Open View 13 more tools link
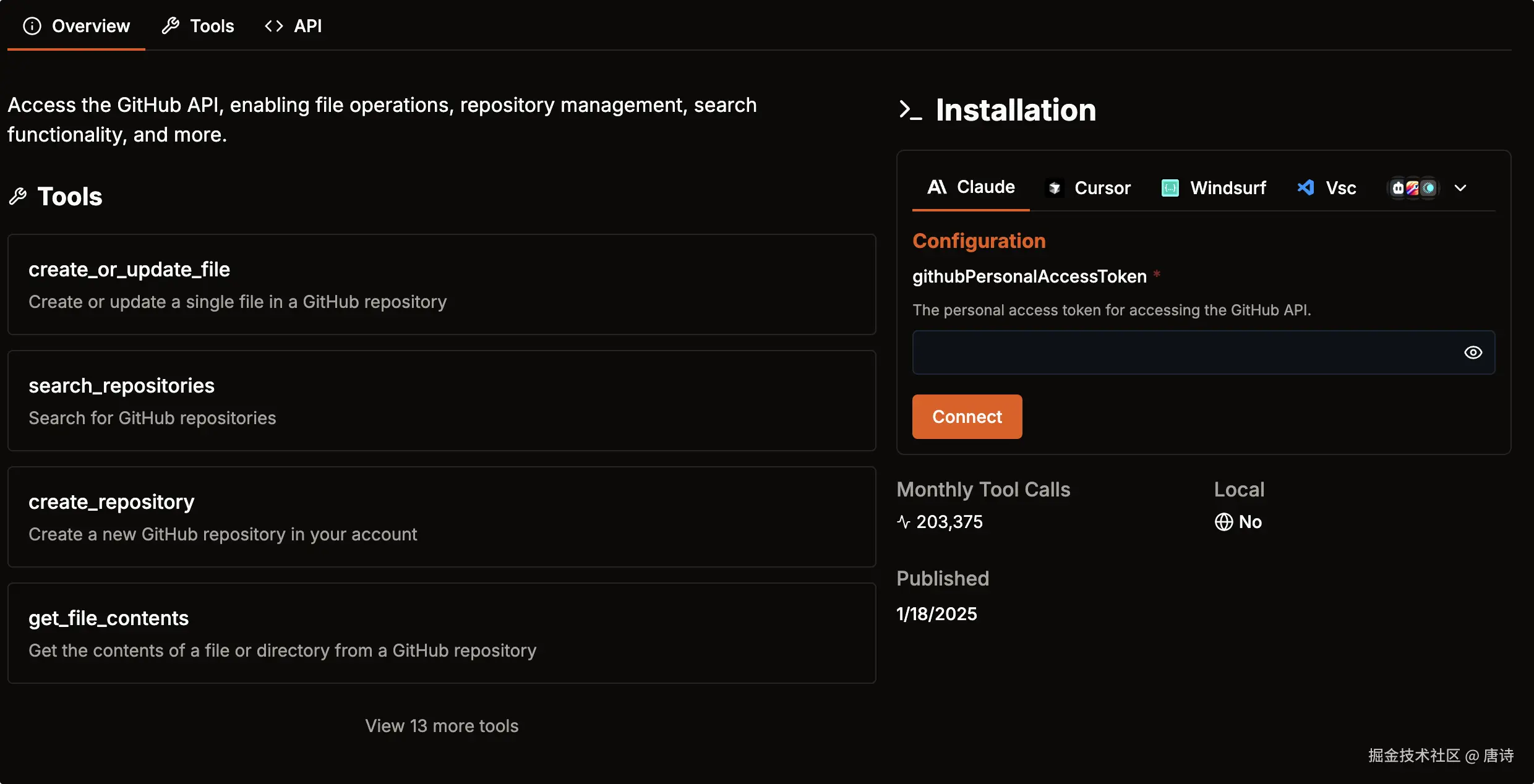The height and width of the screenshot is (784, 1534). 442,726
